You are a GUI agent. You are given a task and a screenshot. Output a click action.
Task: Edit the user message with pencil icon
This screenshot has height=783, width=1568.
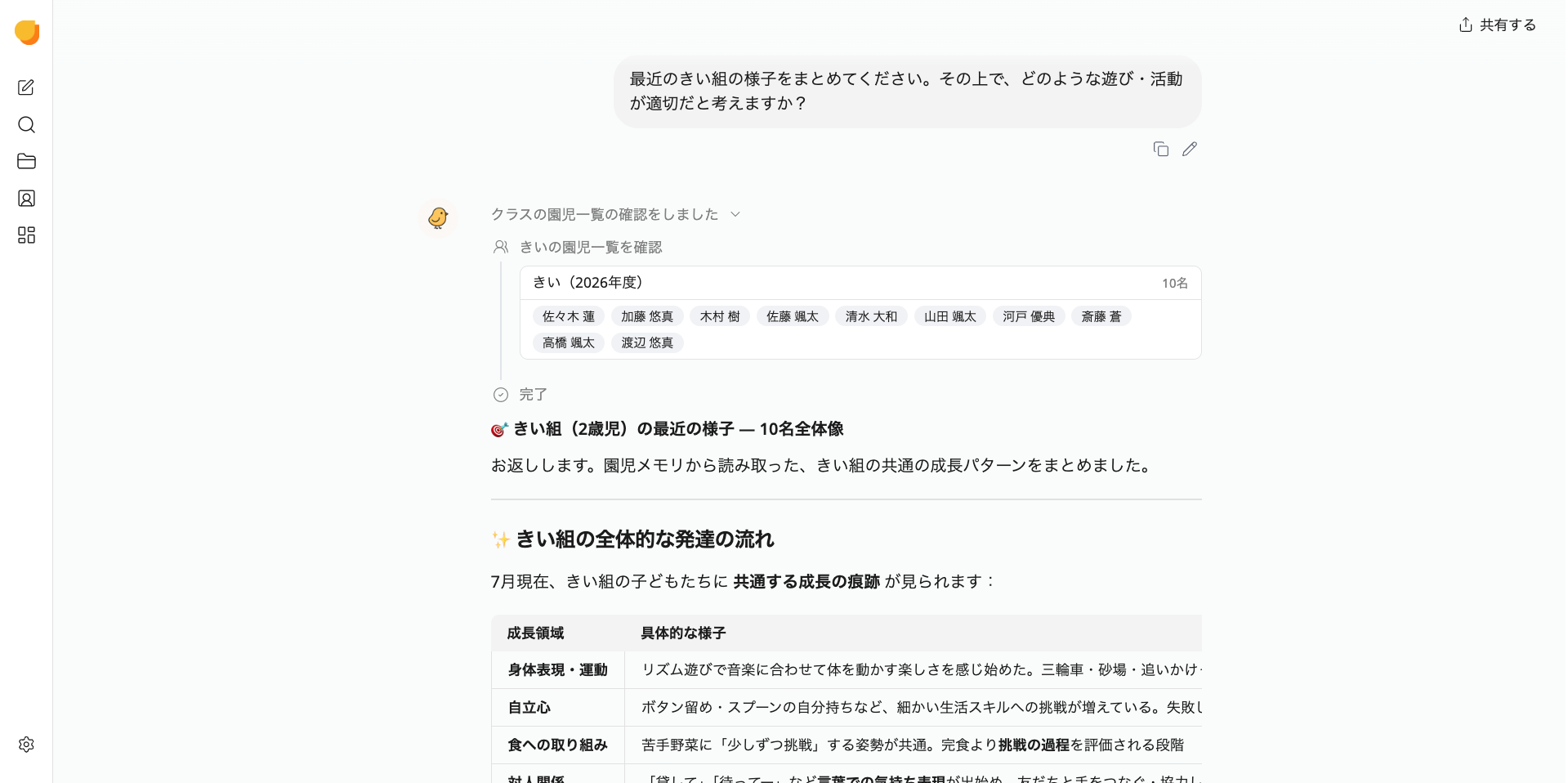(1190, 149)
